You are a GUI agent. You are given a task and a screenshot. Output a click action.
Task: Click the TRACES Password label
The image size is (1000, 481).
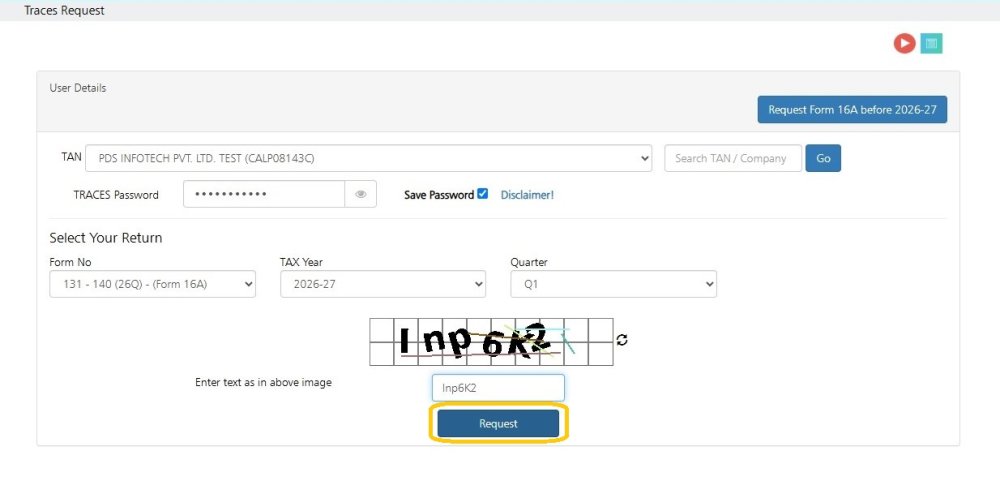pos(116,195)
